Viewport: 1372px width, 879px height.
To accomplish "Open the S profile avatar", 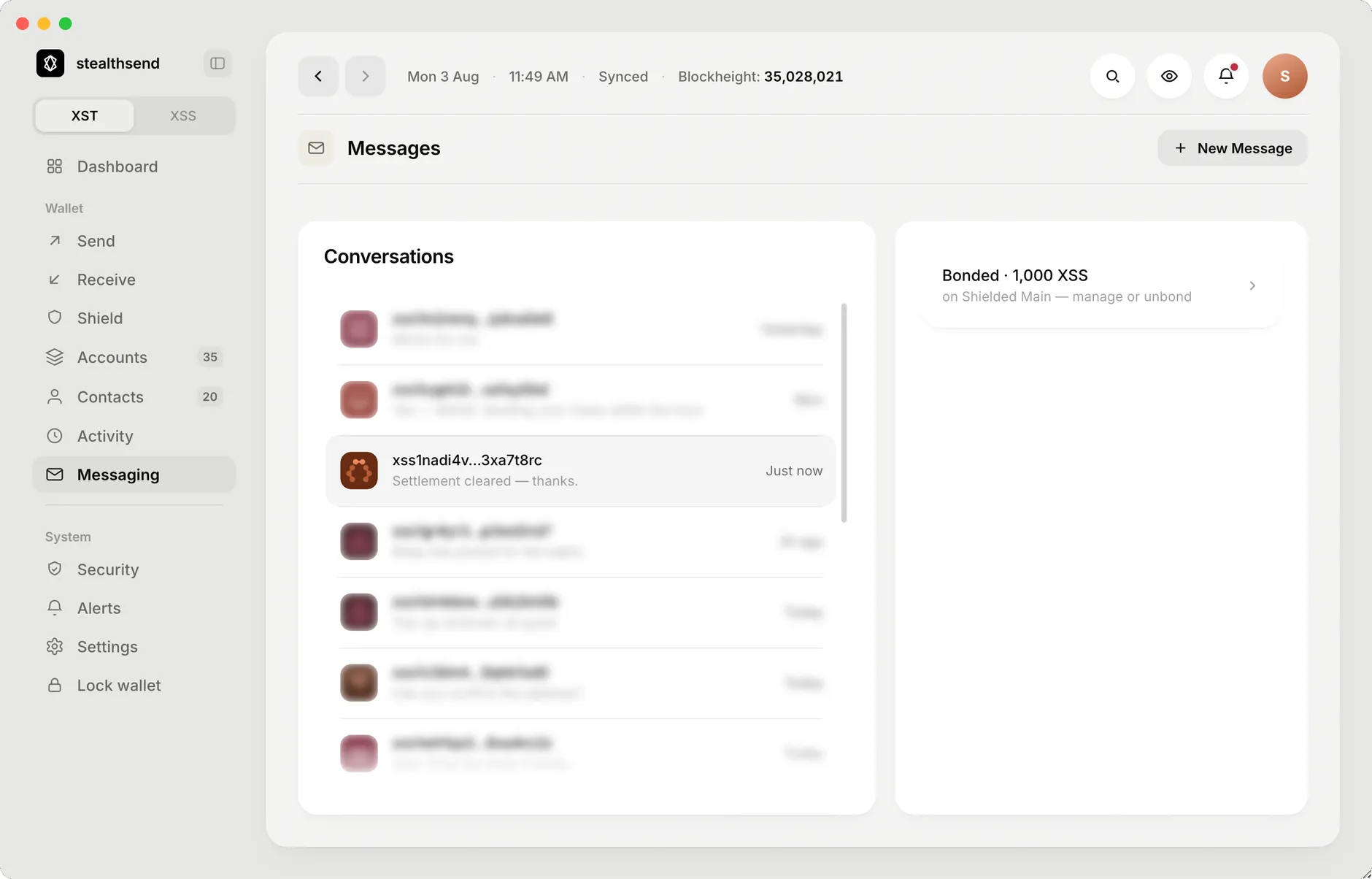I will click(x=1284, y=76).
